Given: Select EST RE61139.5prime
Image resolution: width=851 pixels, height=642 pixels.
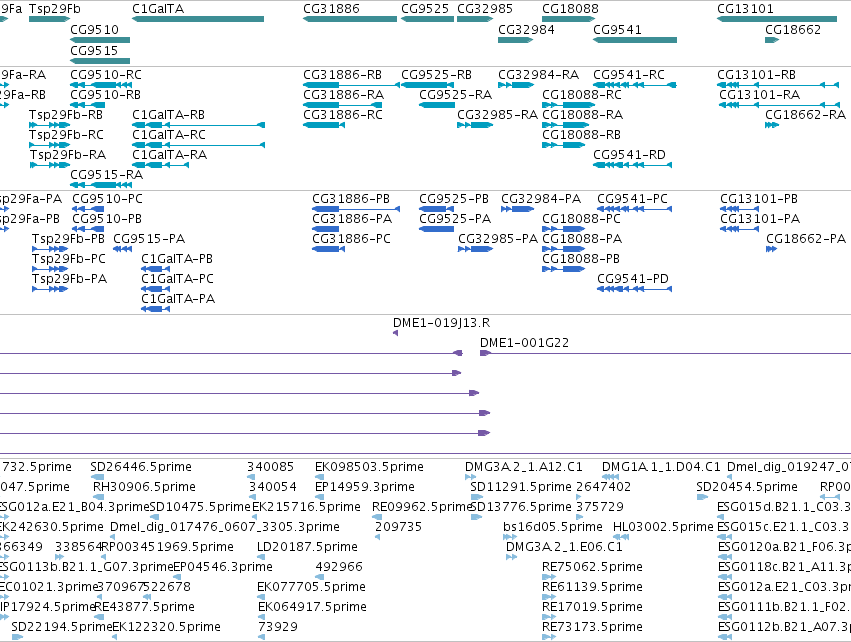Looking at the screenshot, I should [549, 597].
